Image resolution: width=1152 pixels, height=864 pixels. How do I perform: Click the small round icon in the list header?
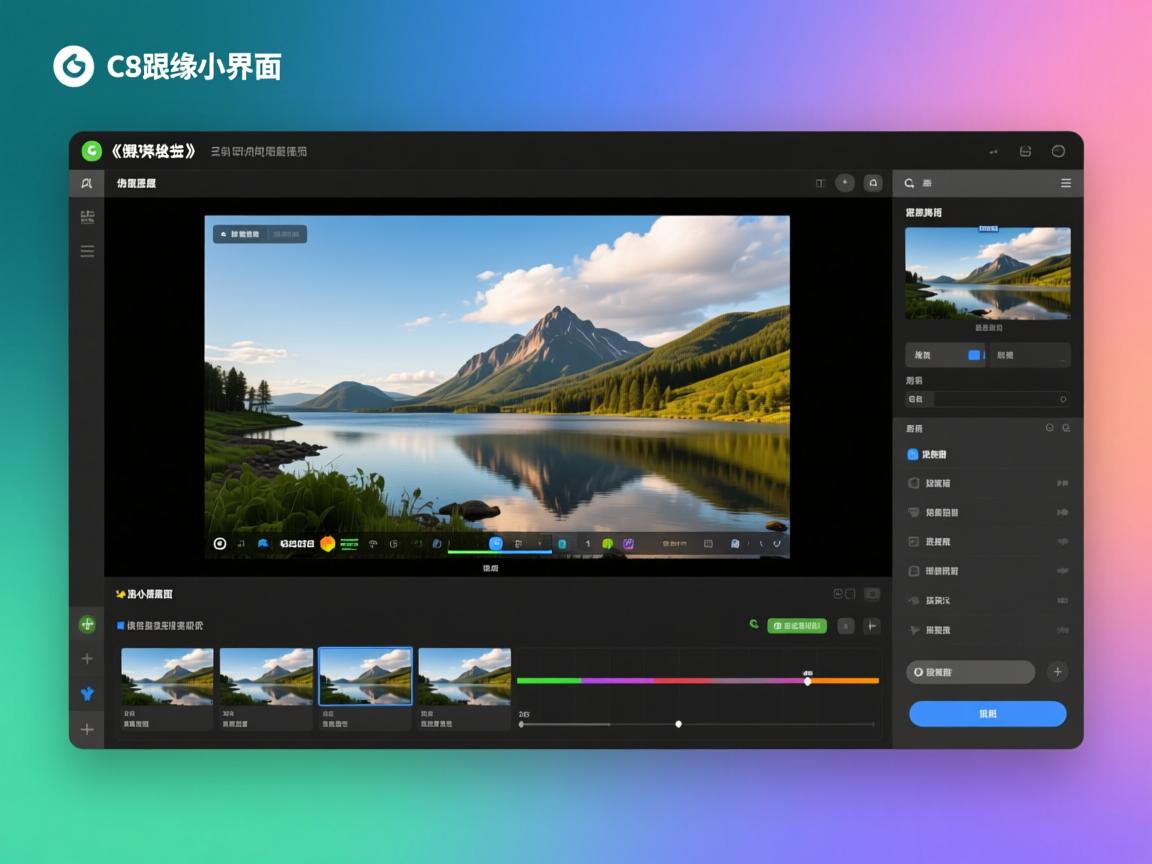[x=1049, y=428]
